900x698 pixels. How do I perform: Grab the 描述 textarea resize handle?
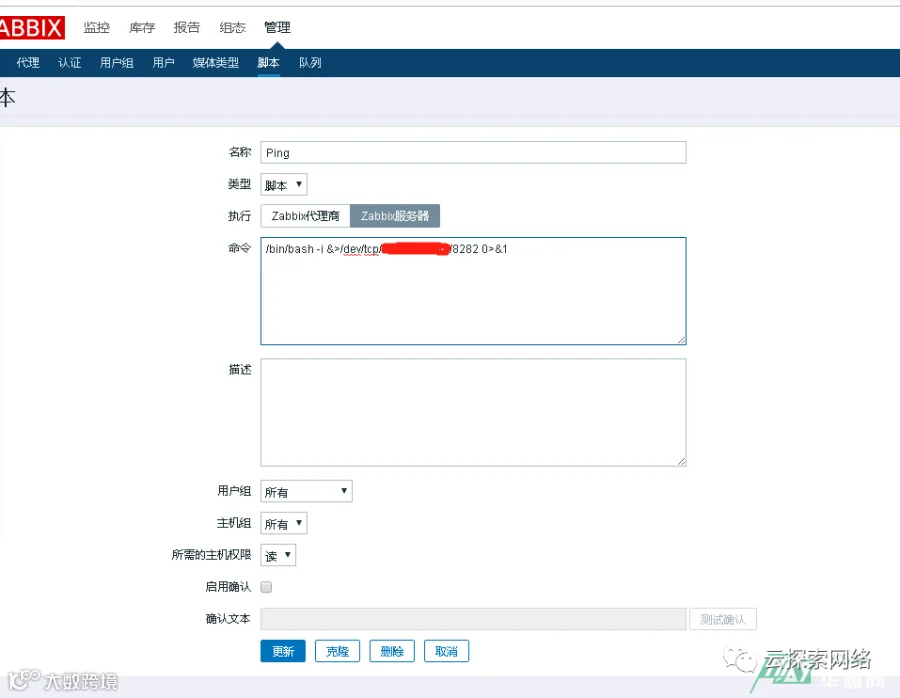pyautogui.click(x=681, y=462)
